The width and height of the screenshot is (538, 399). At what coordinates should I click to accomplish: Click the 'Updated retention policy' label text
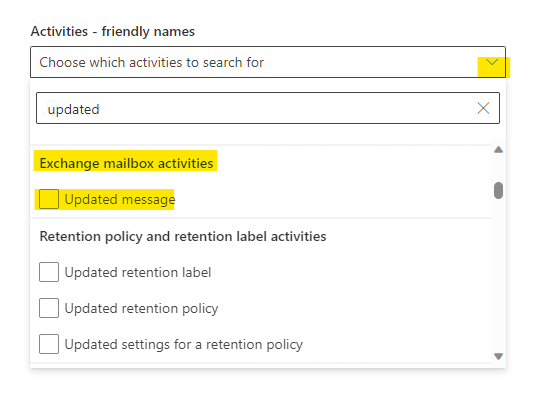141,308
